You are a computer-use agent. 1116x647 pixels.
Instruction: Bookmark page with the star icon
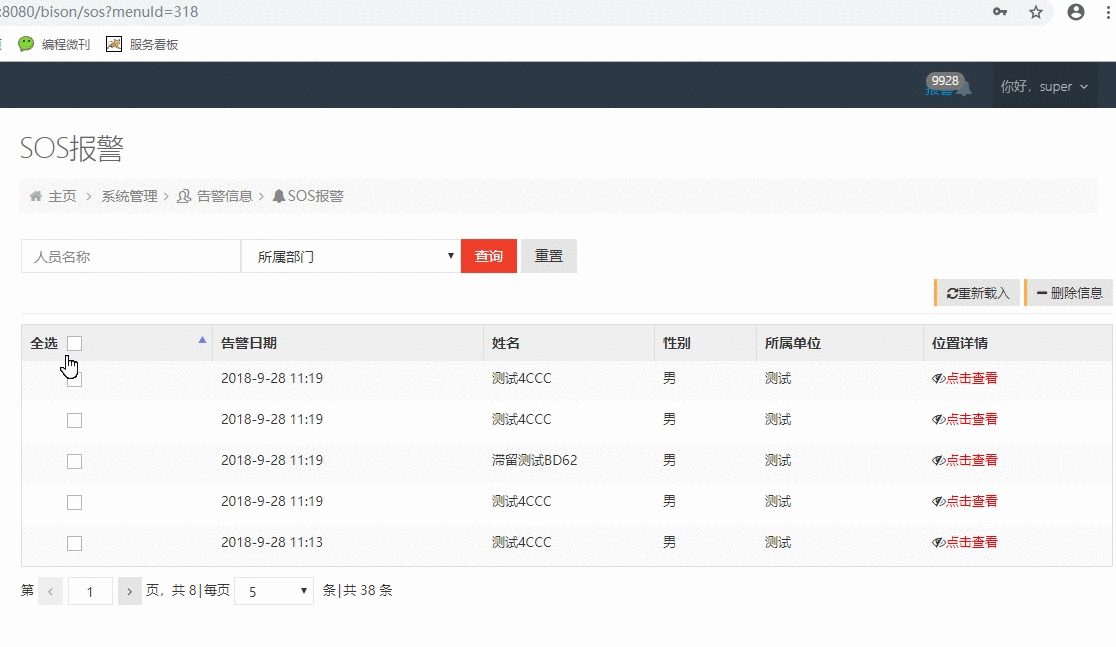point(1036,12)
